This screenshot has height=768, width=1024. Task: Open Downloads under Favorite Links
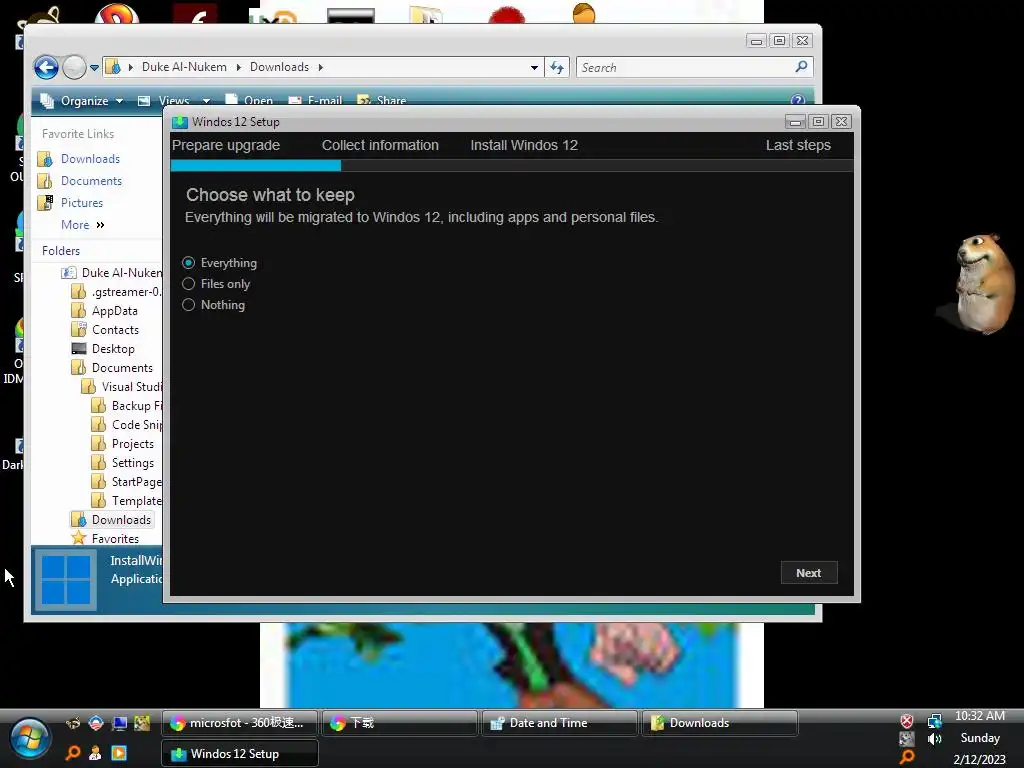90,159
